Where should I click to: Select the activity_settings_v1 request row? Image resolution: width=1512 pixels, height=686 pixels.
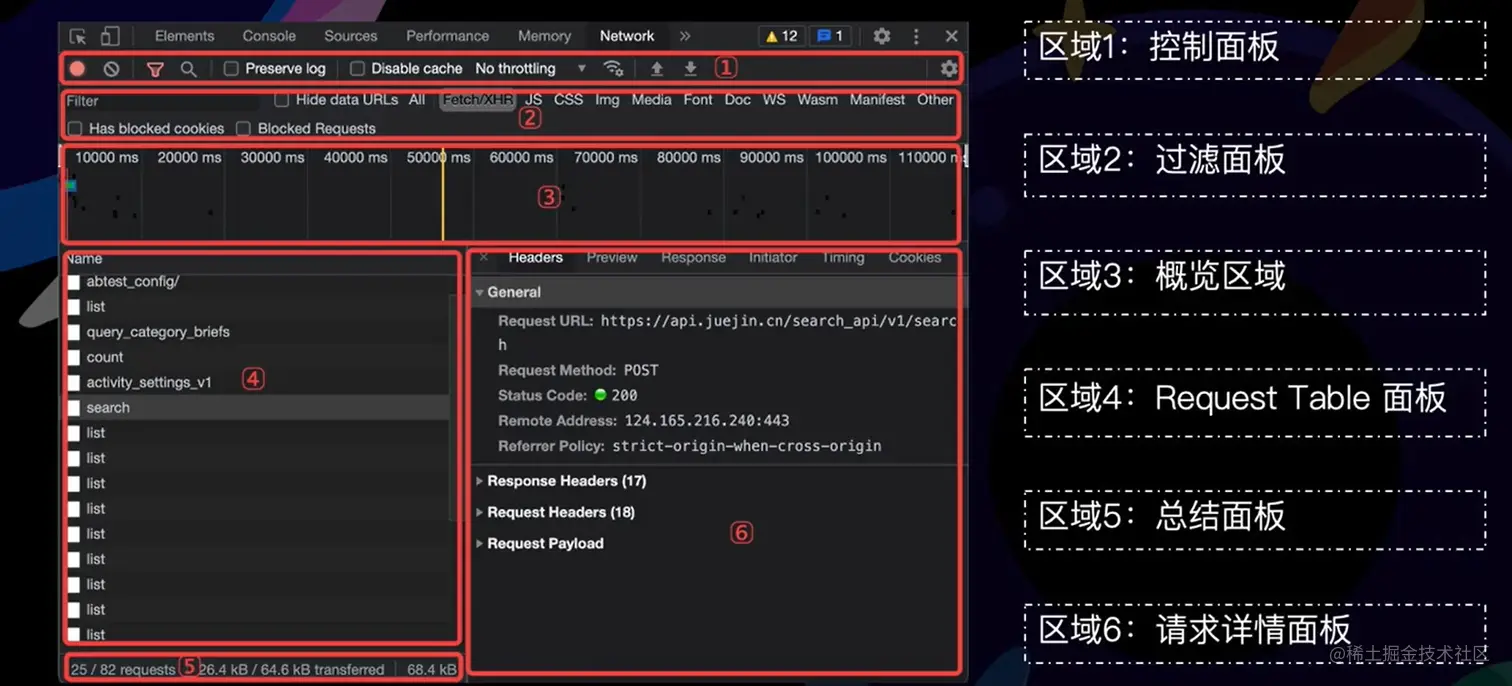tap(257, 383)
